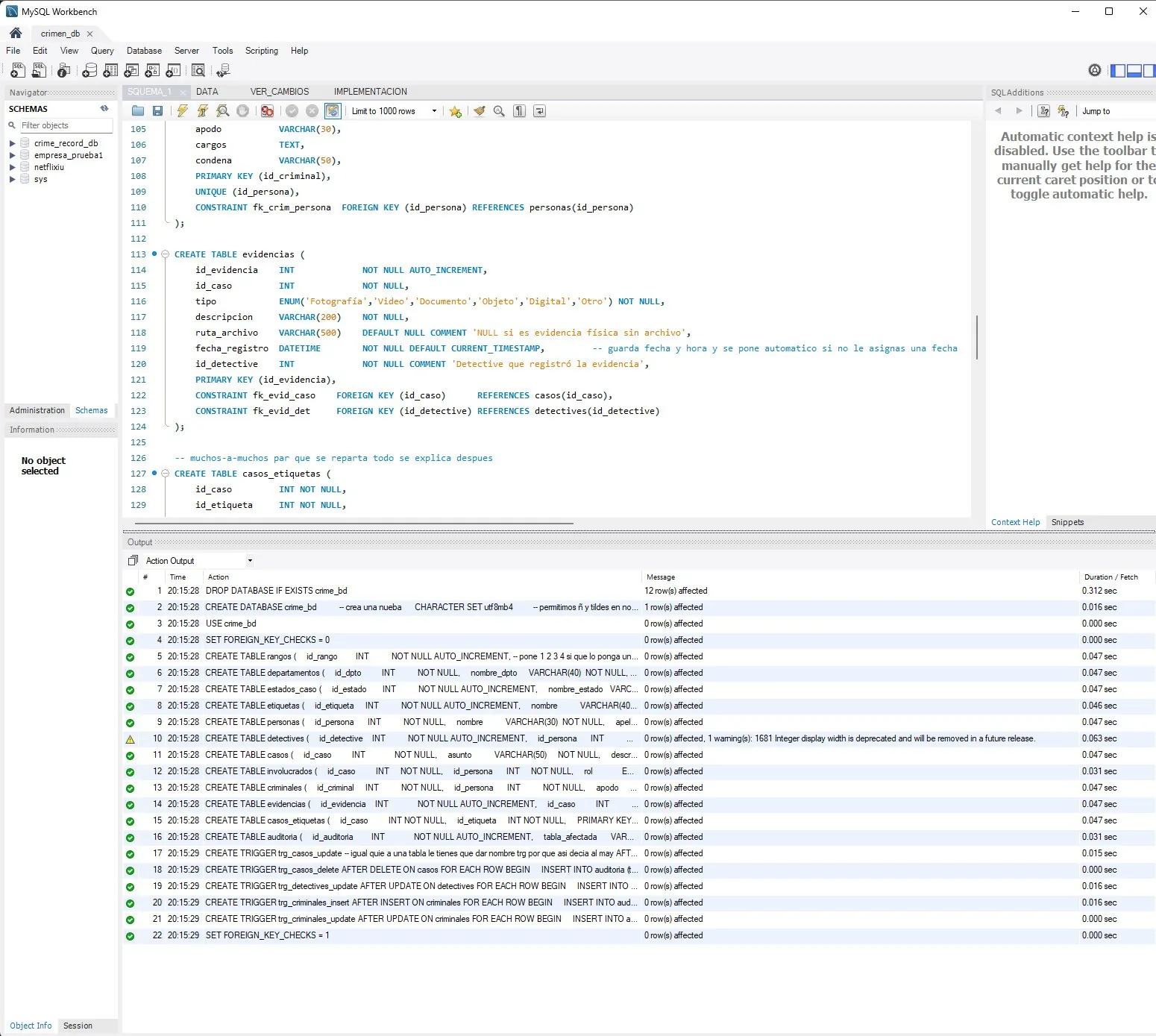Toggle the left sidebar panel visibility
Screen dimensions: 1156x1036
pyautogui.click(x=1118, y=71)
